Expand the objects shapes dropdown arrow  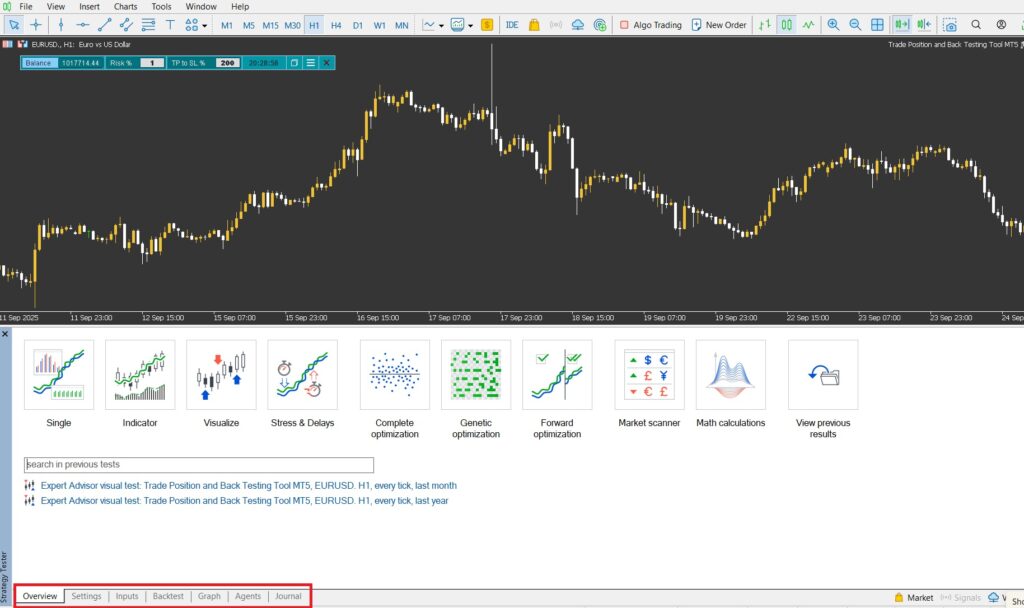point(205,25)
